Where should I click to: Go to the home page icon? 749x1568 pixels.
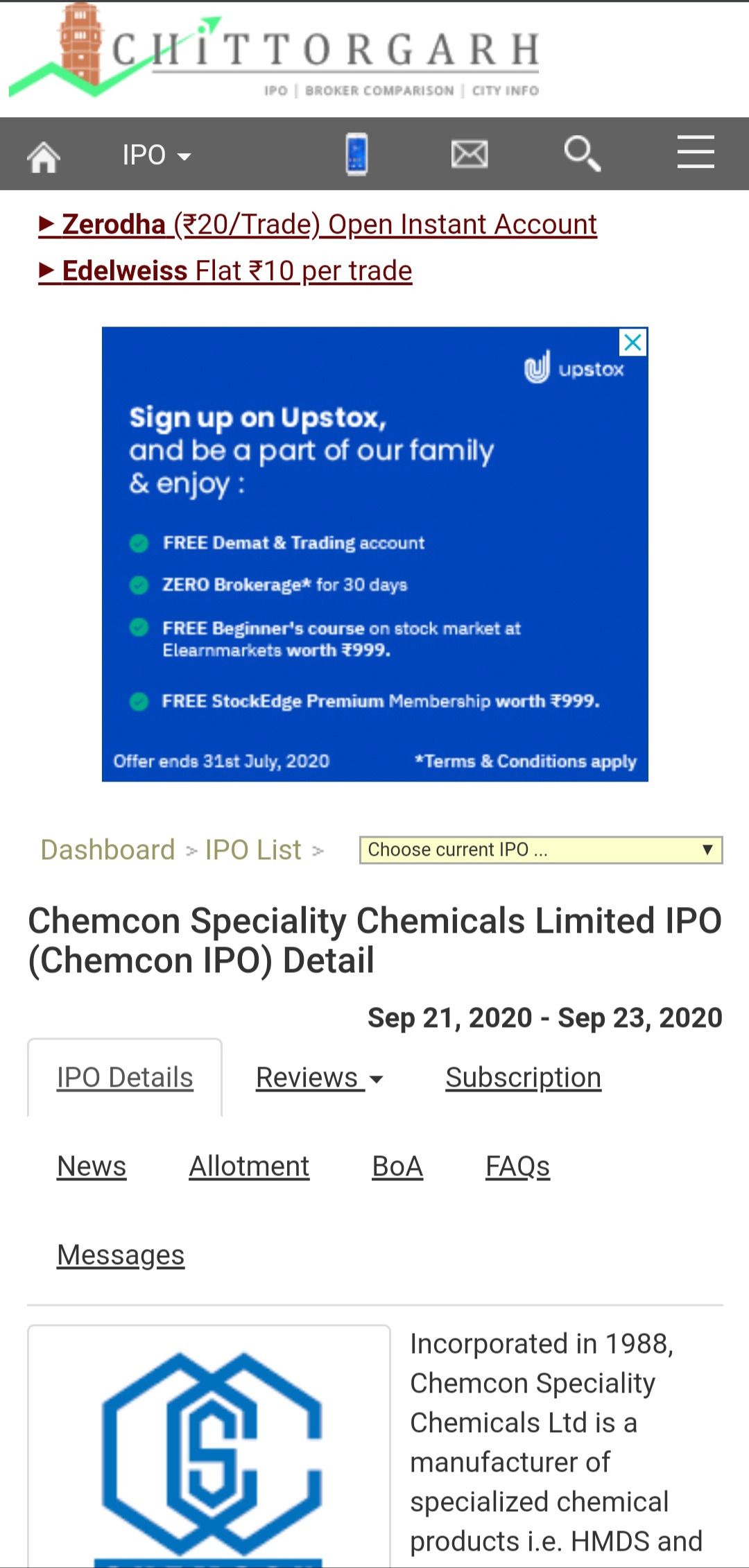click(44, 156)
